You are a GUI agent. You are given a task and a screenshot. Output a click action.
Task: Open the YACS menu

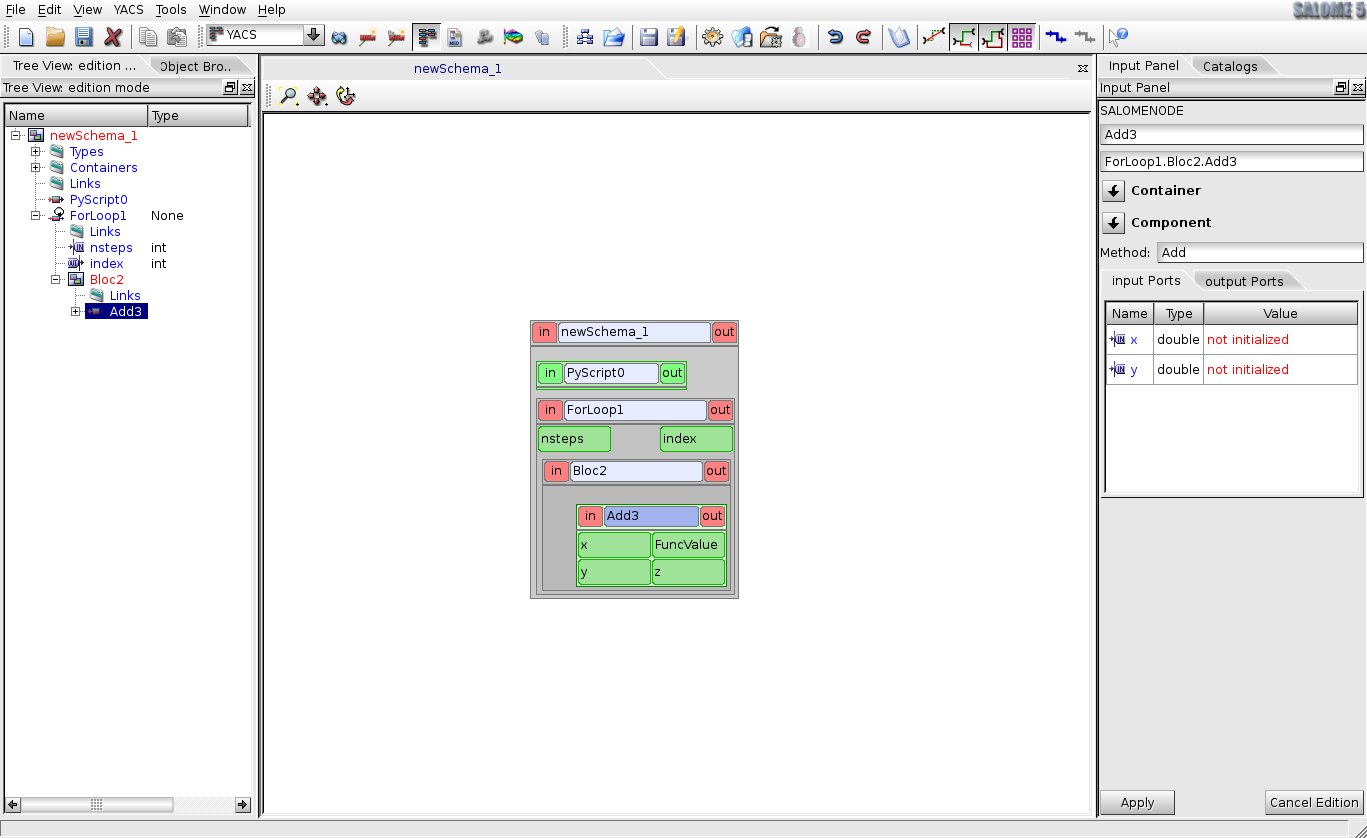point(128,9)
